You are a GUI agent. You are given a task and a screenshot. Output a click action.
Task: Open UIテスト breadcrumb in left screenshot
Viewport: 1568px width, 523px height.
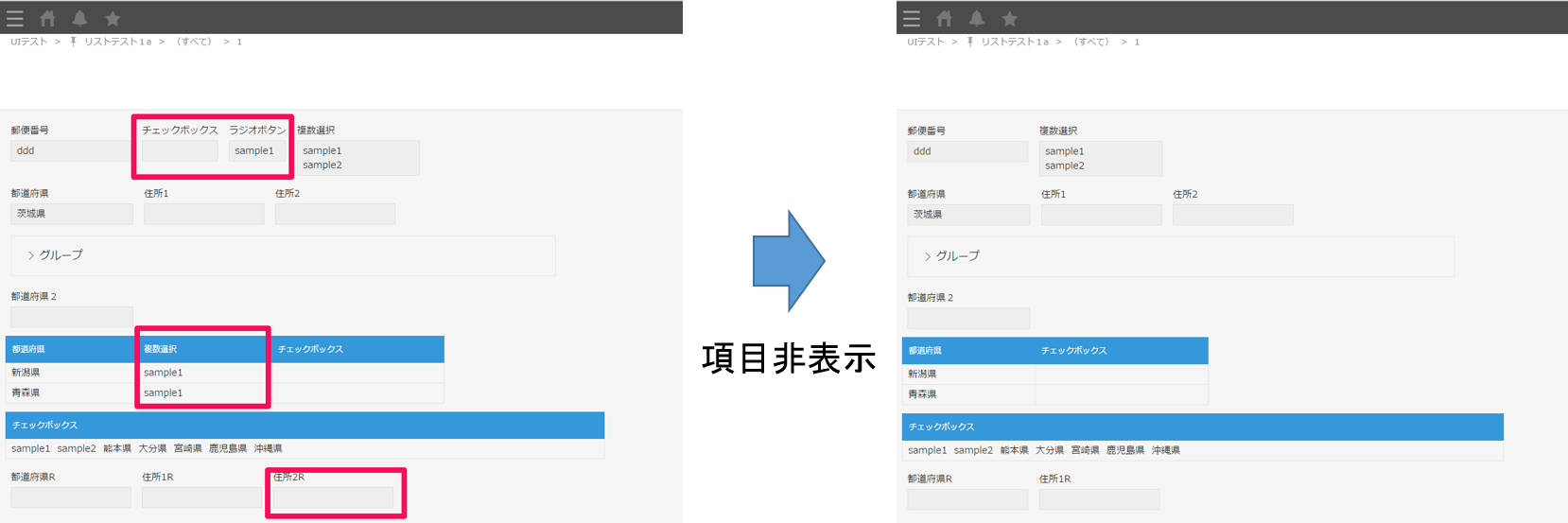tap(28, 42)
